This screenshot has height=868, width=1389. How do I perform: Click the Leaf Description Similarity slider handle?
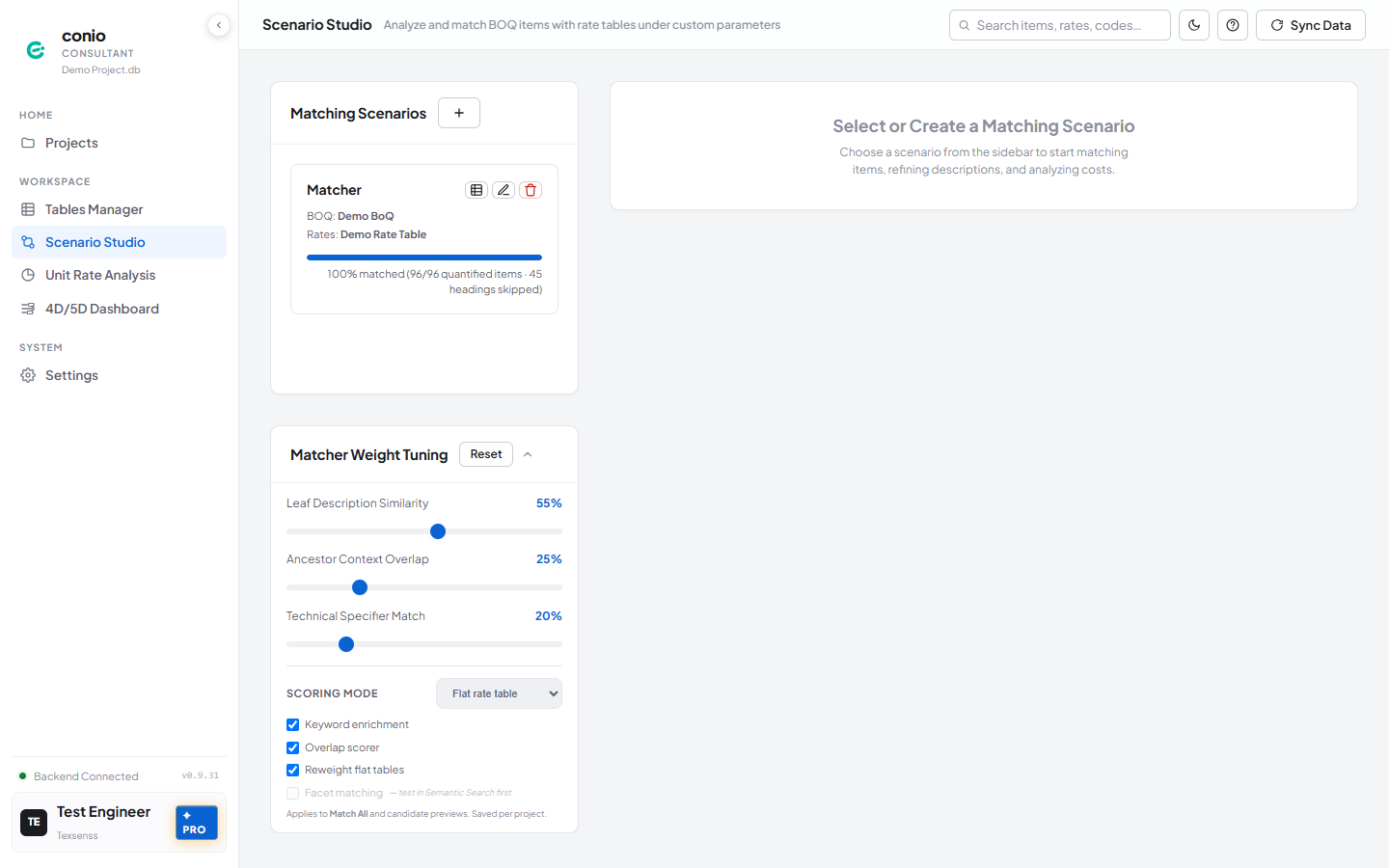point(438,531)
